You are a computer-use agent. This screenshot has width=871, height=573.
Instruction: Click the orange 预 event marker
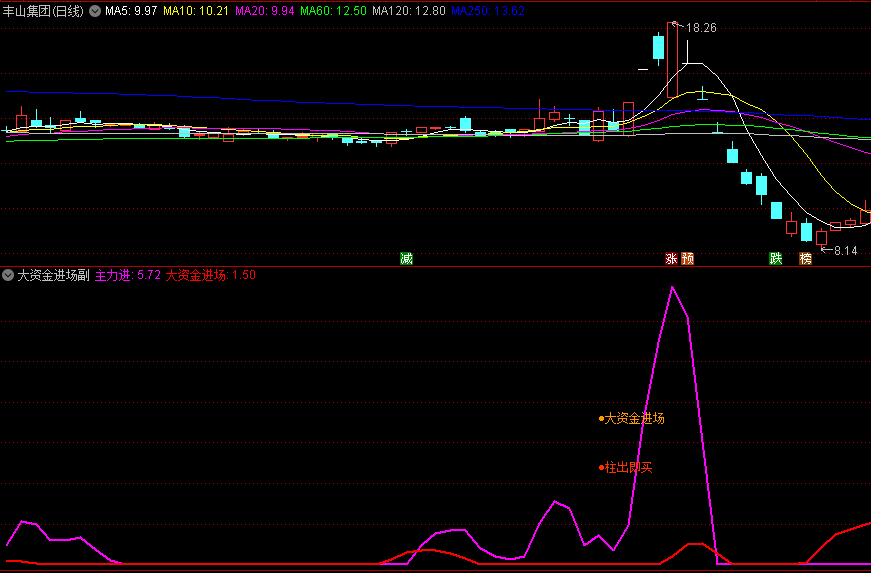(x=688, y=259)
